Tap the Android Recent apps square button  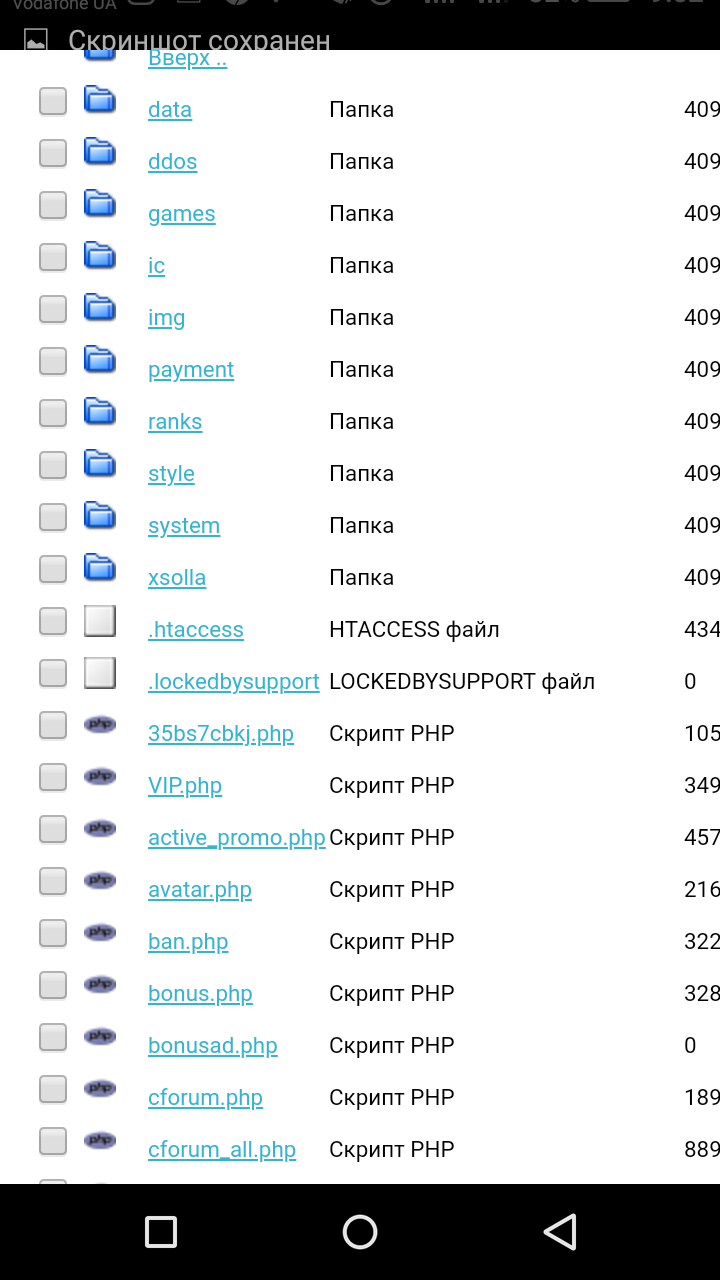click(x=161, y=1232)
